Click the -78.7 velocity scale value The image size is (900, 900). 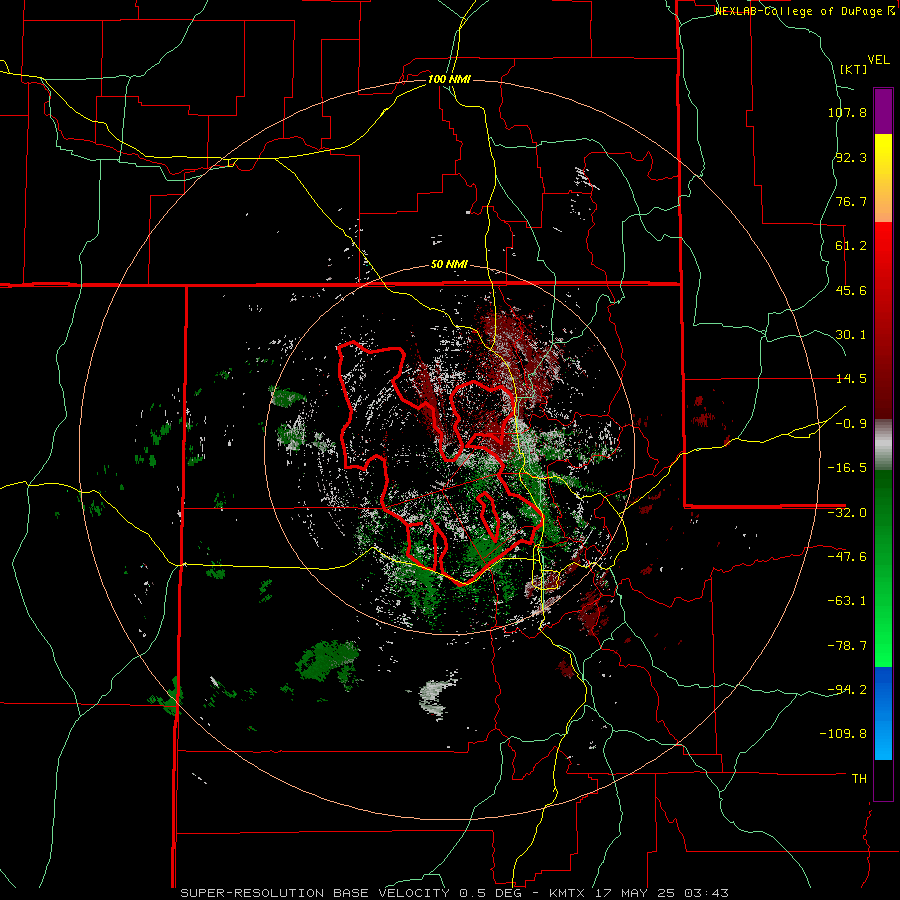click(847, 646)
